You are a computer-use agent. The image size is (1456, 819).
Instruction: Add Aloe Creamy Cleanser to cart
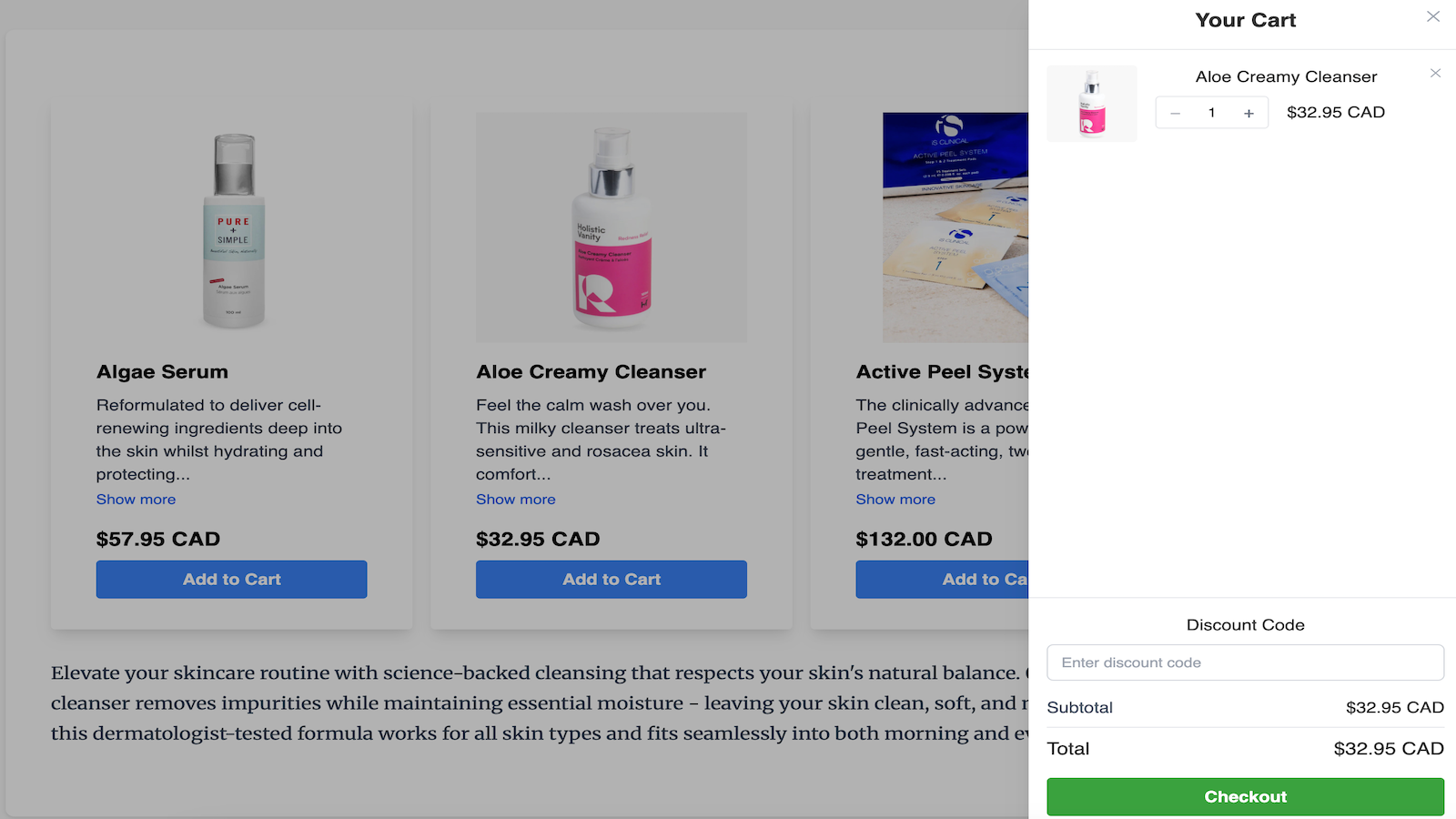611,580
